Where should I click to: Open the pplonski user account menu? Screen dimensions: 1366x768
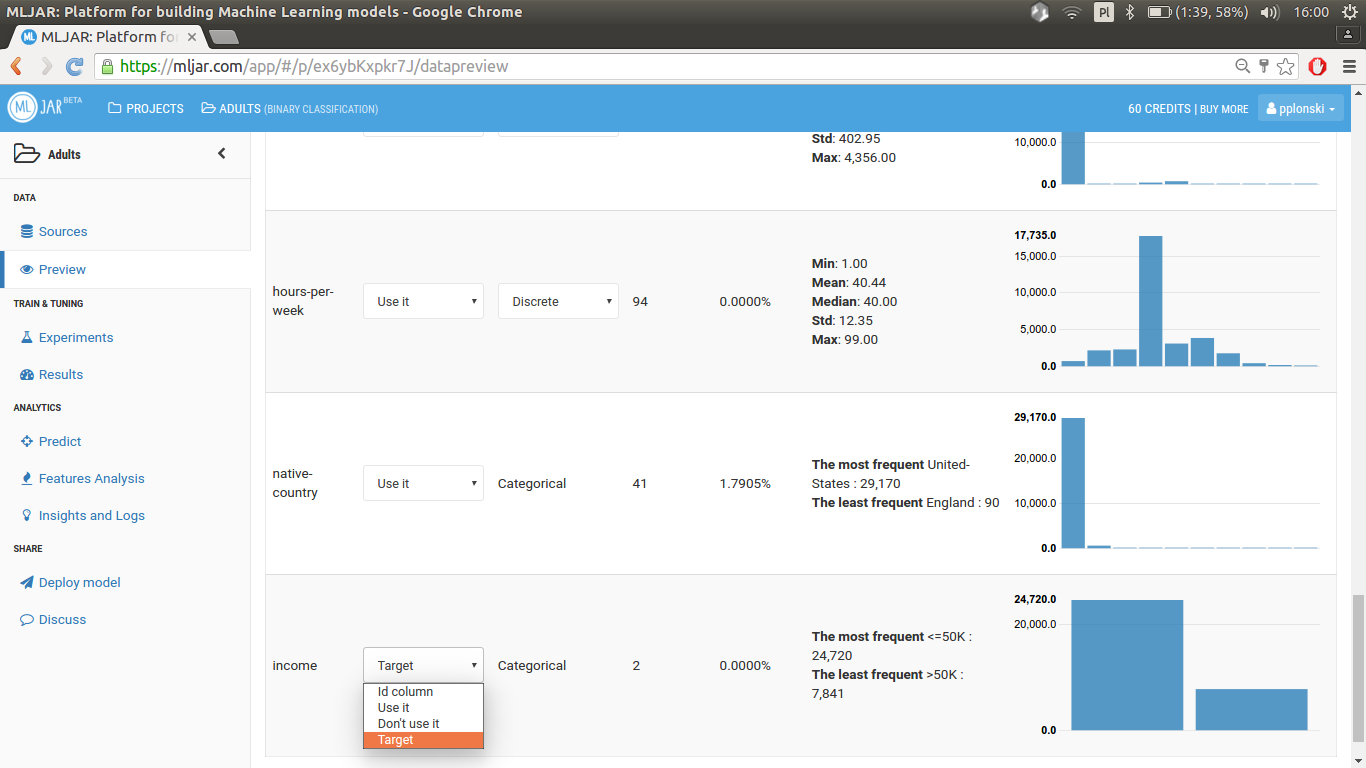1300,108
